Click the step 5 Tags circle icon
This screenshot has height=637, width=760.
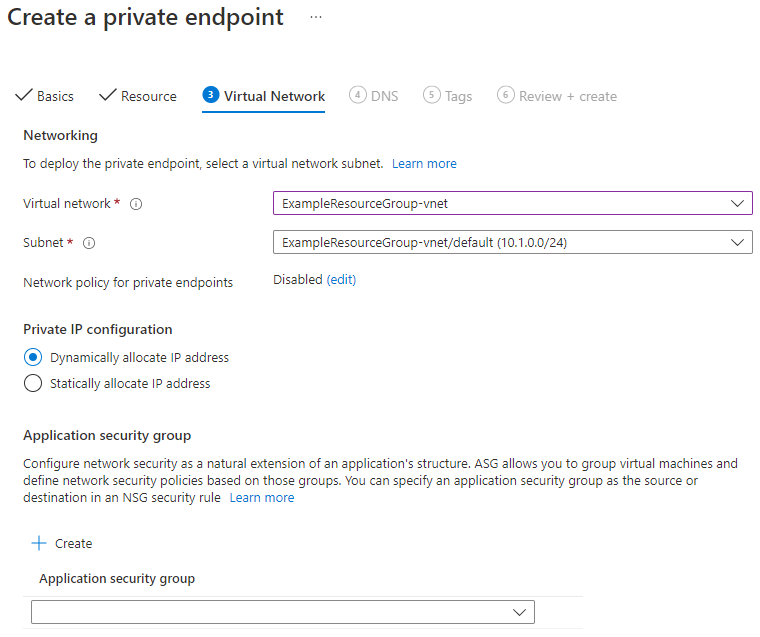(431, 95)
